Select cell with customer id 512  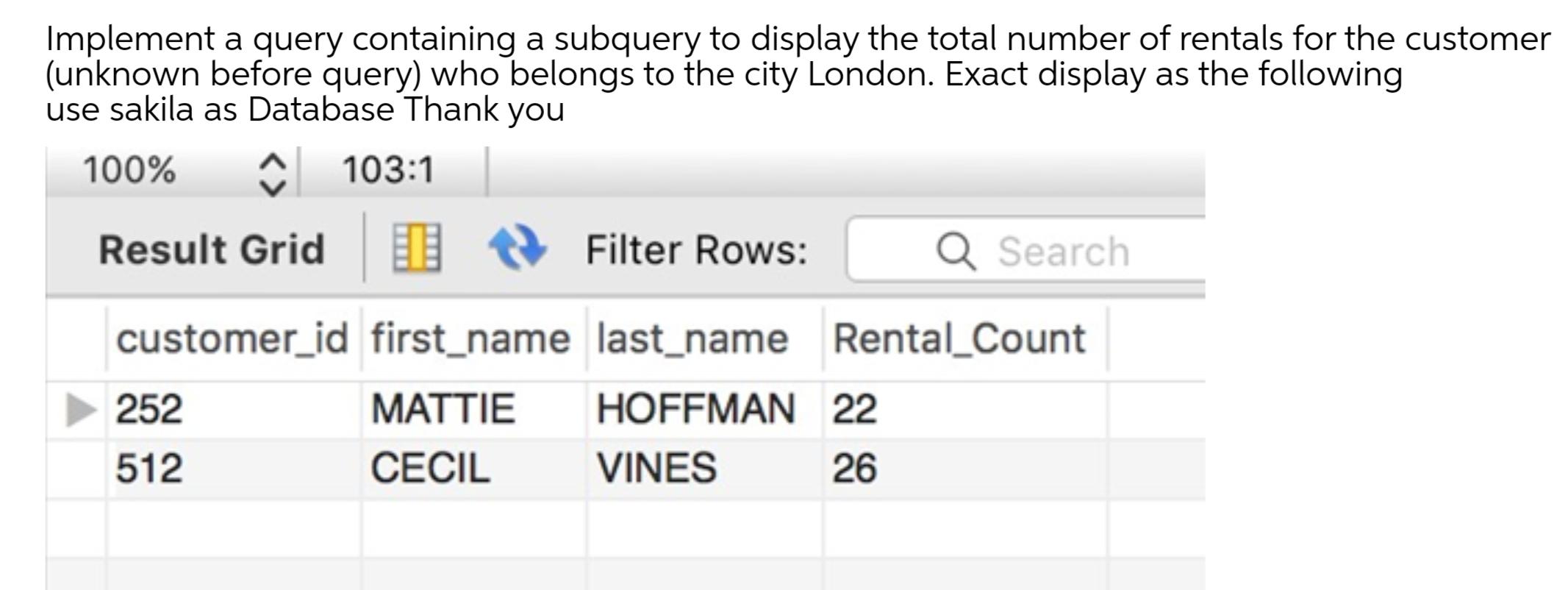click(x=232, y=469)
